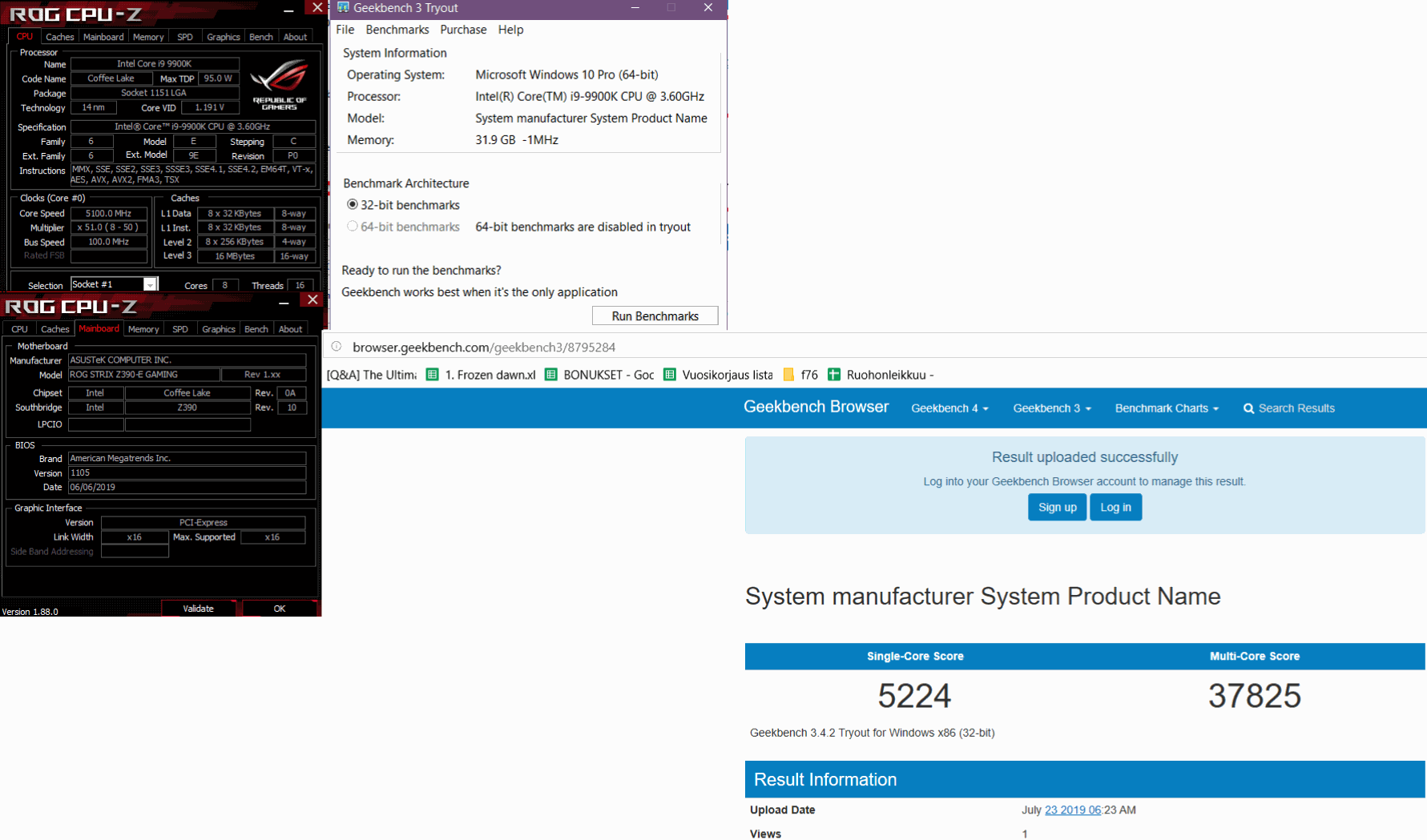
Task: Open the Socket #1 selection dropdown
Action: (x=150, y=284)
